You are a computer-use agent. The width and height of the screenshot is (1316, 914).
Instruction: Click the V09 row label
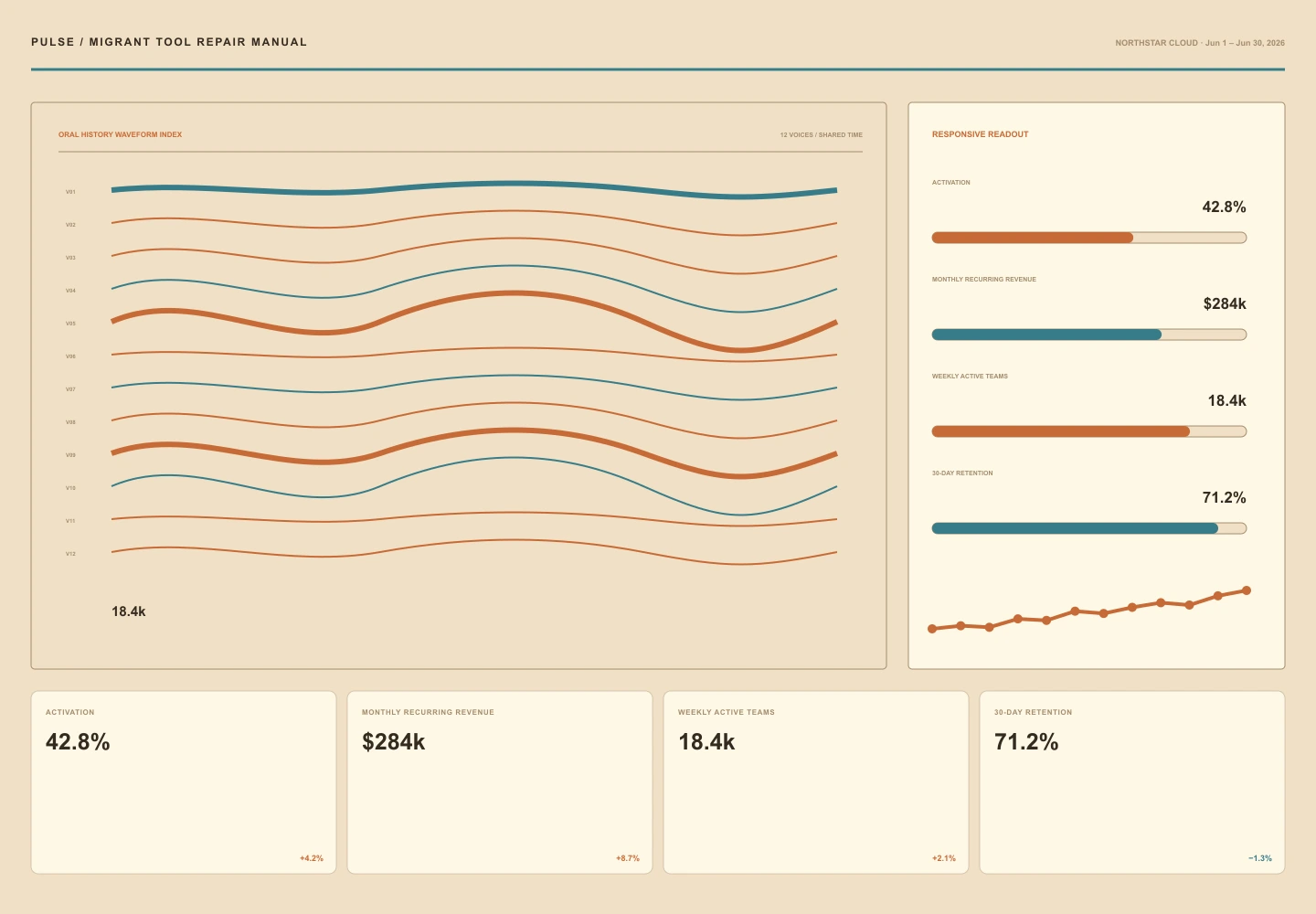coord(70,455)
